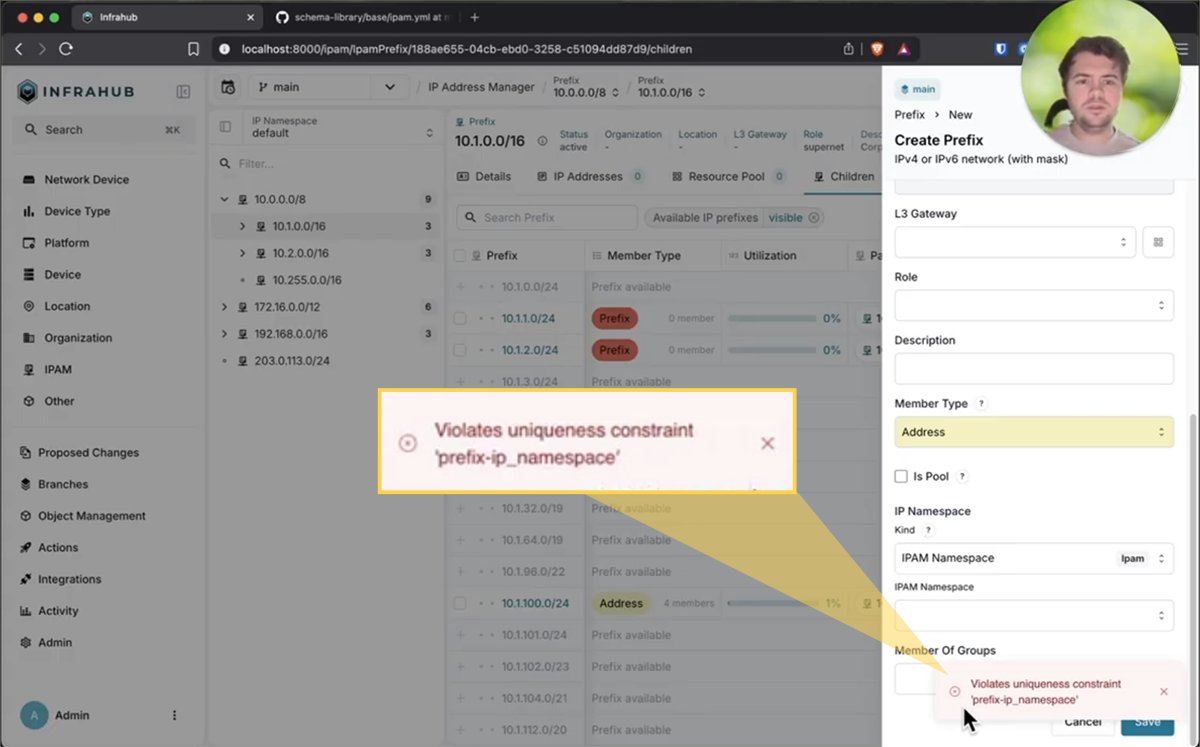
Task: Expand the 10.2.0.0/16 tree node
Action: [242, 254]
